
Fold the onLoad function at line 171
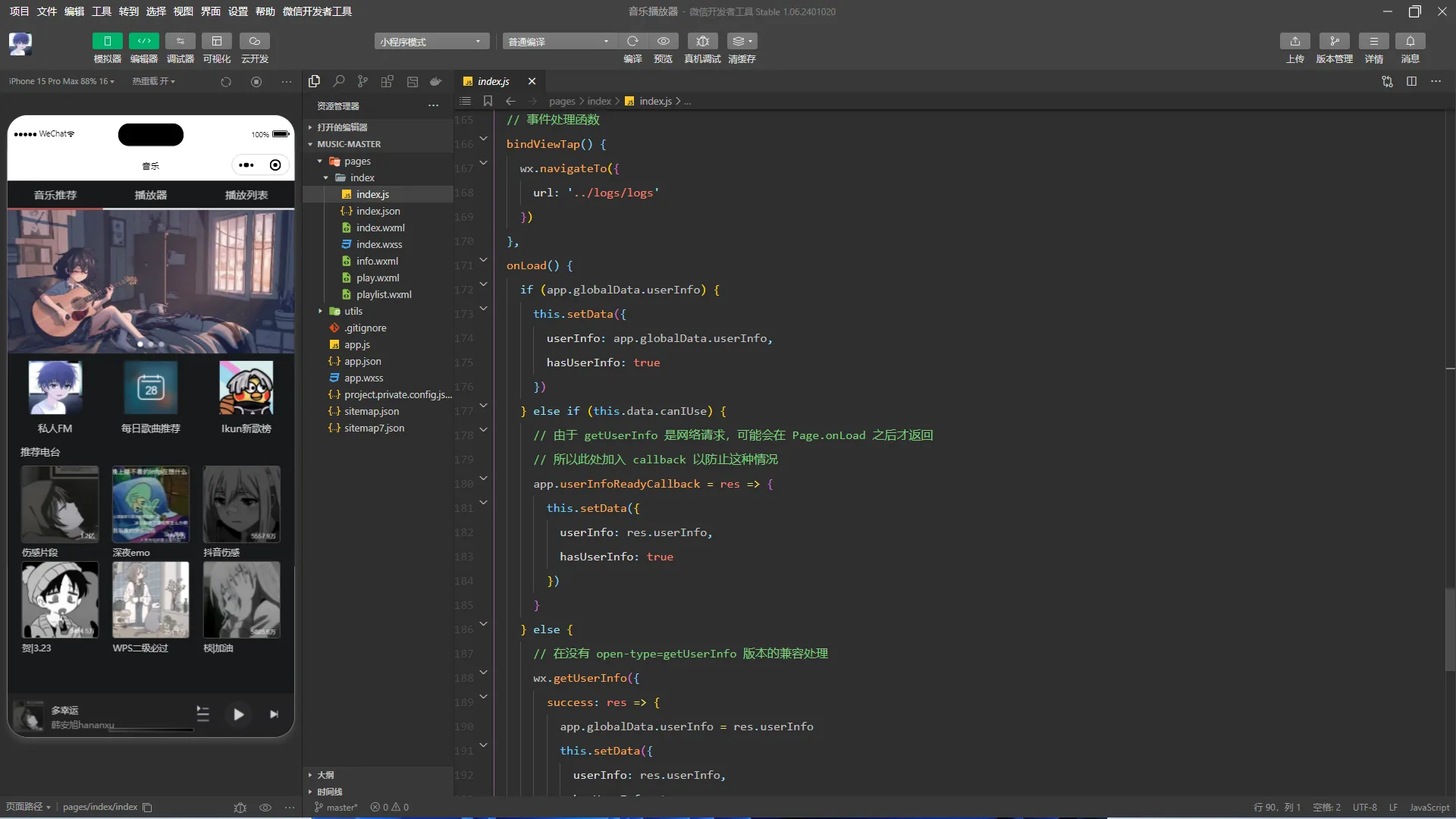[x=483, y=260]
